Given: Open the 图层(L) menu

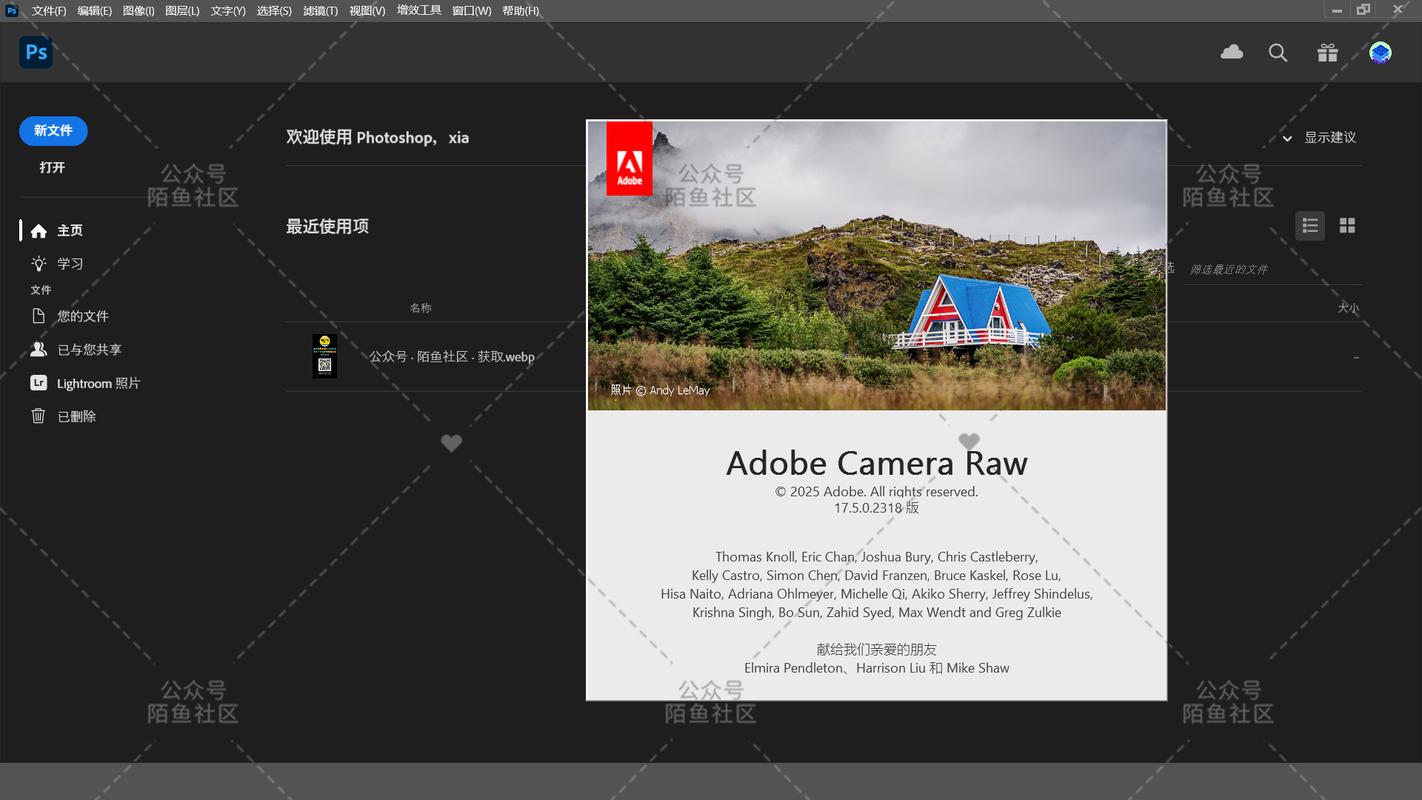Looking at the screenshot, I should click(182, 10).
